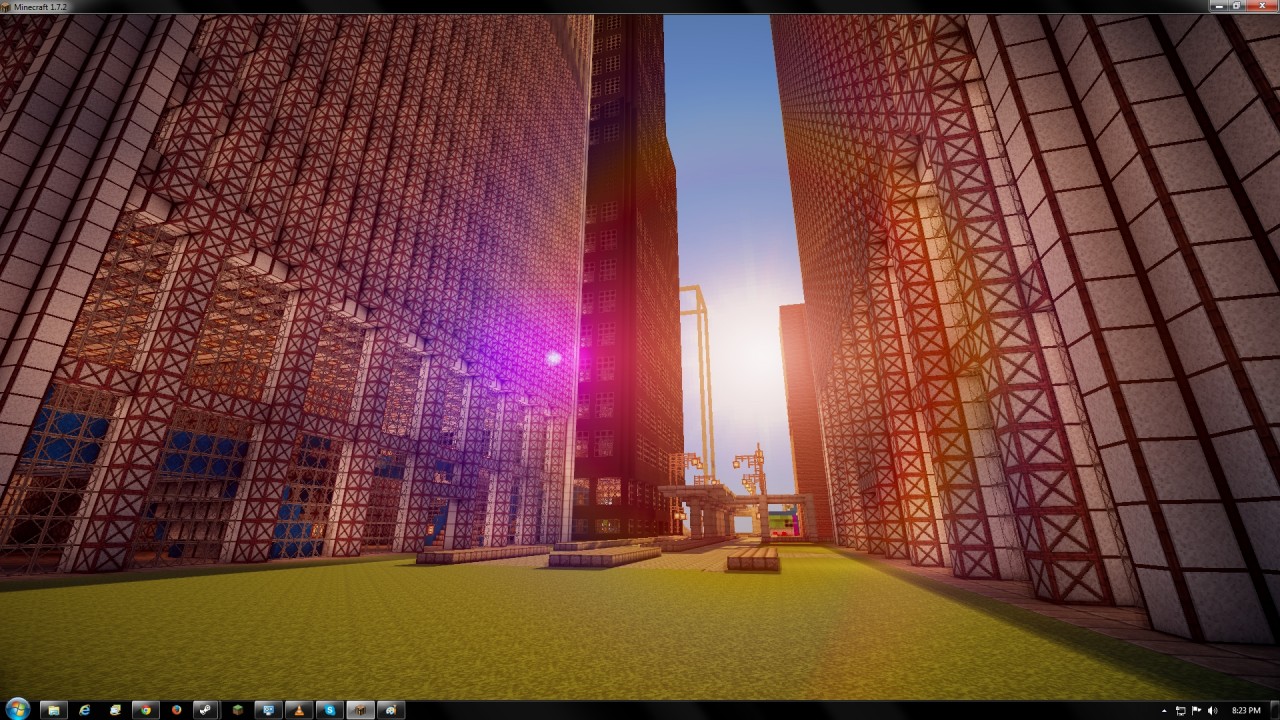The height and width of the screenshot is (720, 1280).
Task: Open Internet Explorer from the taskbar
Action: pyautogui.click(x=84, y=710)
